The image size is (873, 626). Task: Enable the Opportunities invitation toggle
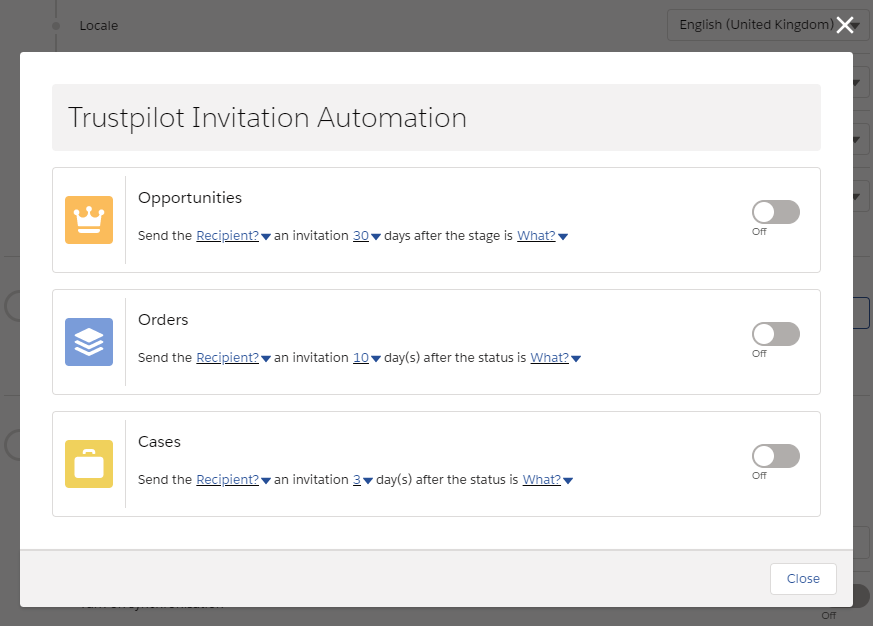pos(775,211)
